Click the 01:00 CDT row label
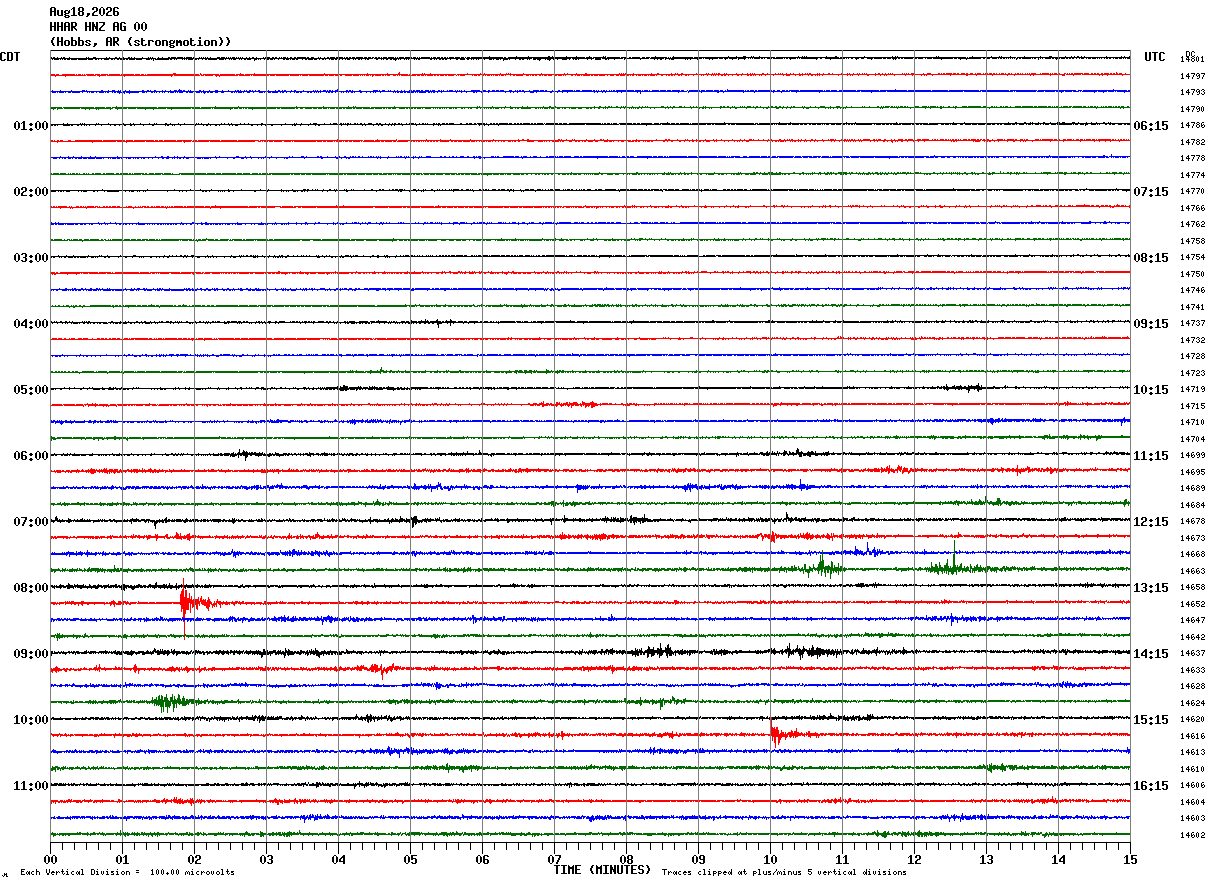Image resolution: width=1210 pixels, height=886 pixels. coord(31,126)
